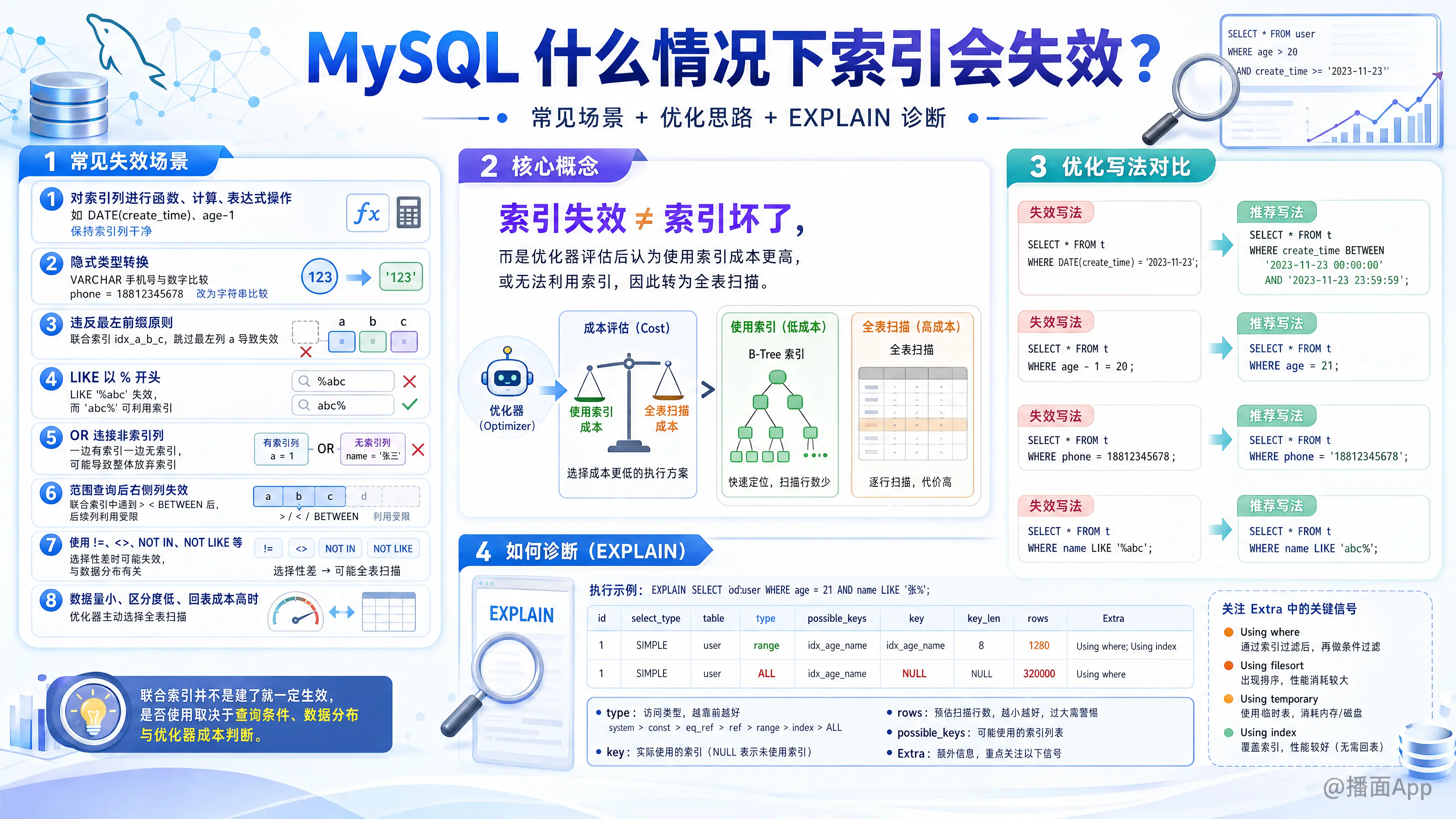Click the %abc search field

(x=343, y=381)
